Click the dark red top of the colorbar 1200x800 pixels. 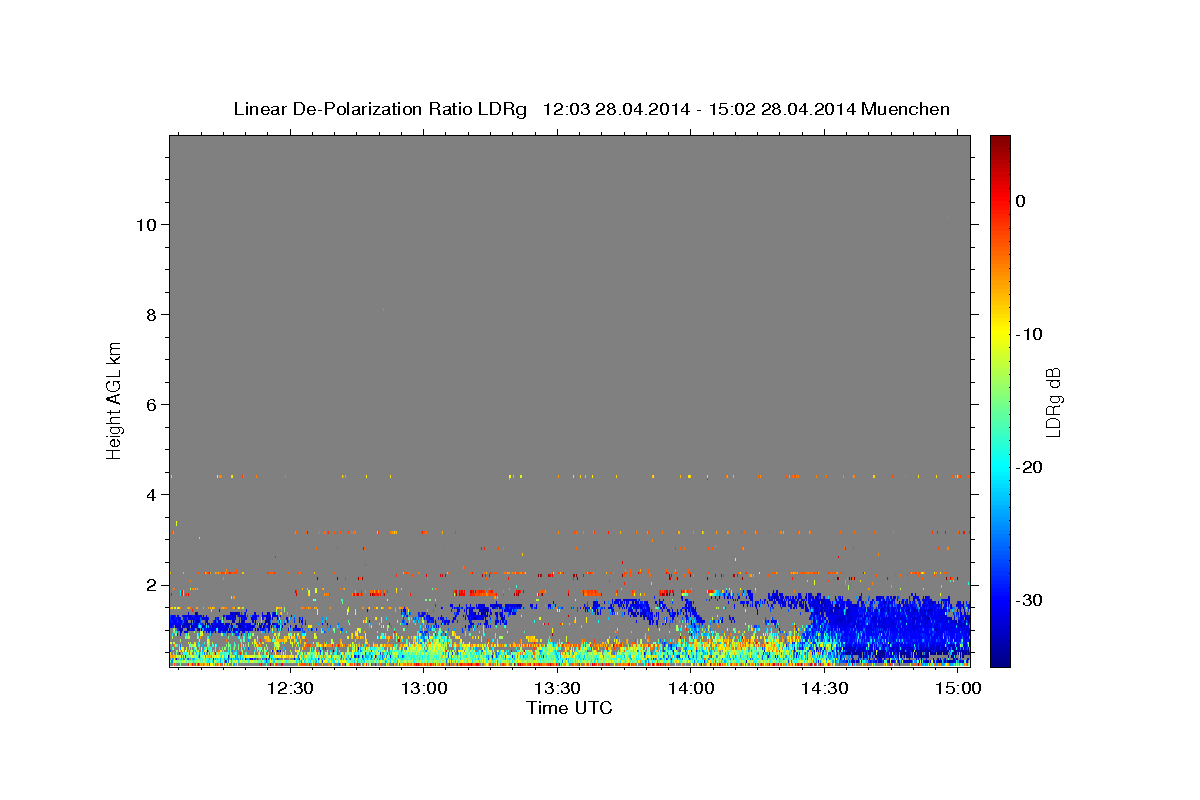1000,143
